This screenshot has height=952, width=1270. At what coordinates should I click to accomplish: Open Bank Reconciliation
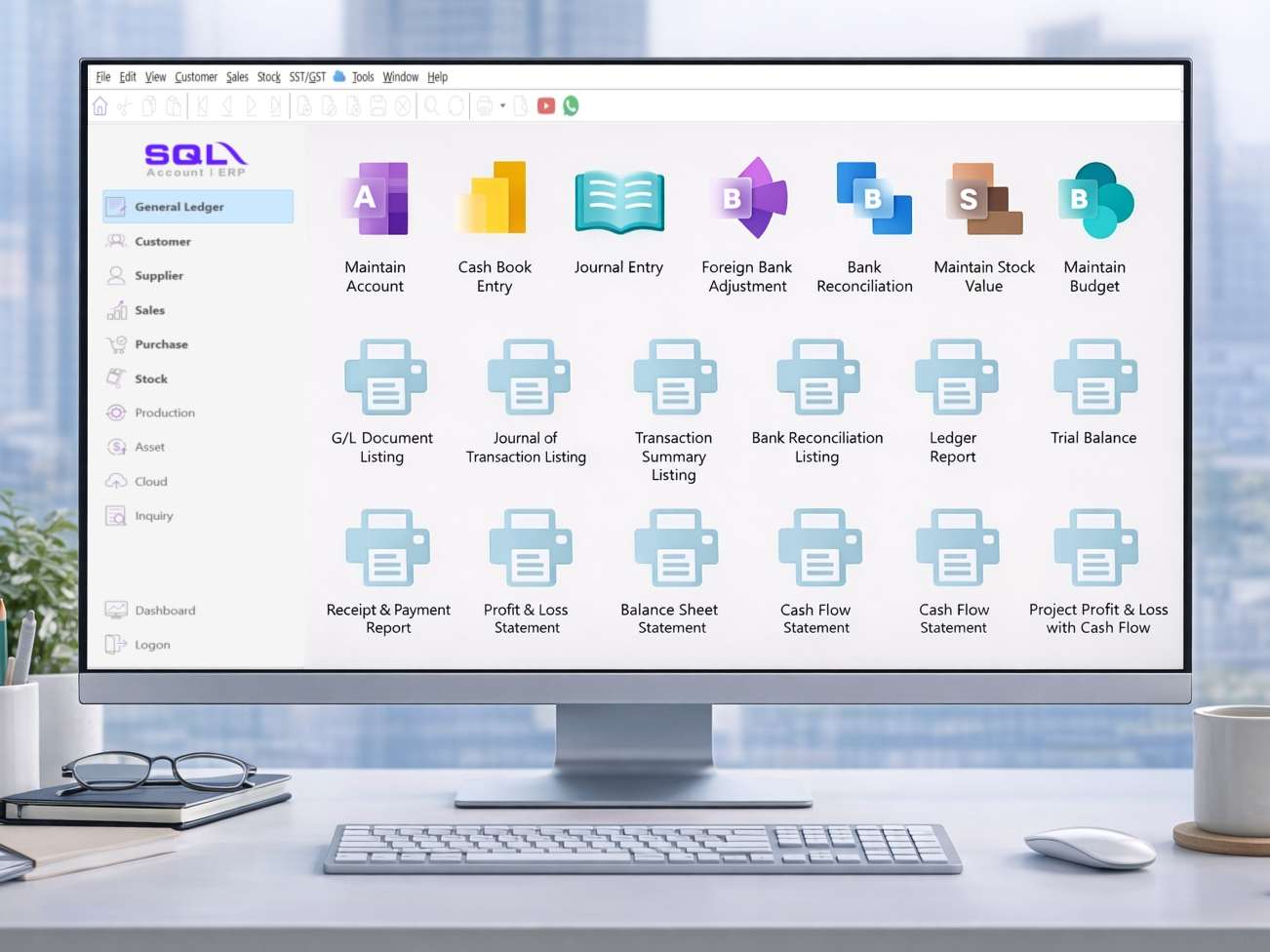click(873, 199)
